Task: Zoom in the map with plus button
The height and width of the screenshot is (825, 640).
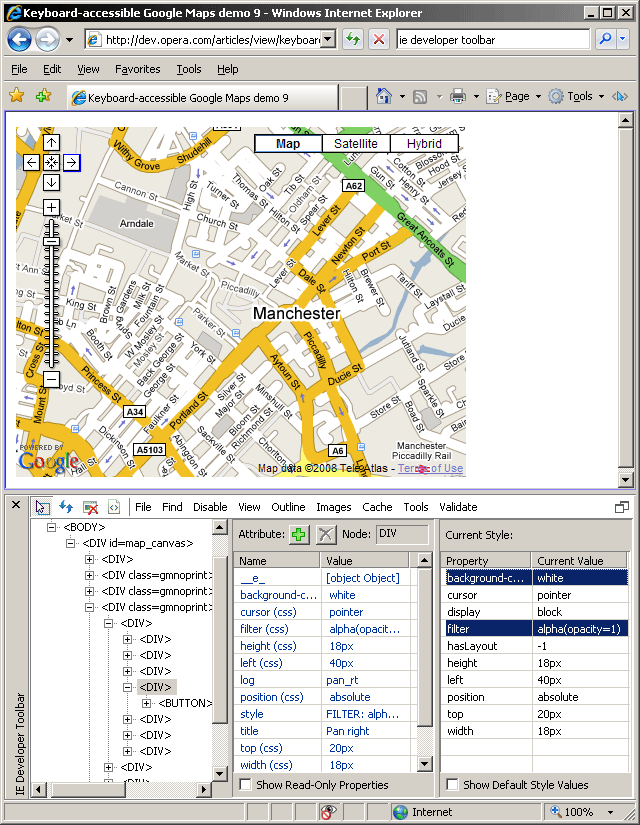Action: [x=51, y=208]
